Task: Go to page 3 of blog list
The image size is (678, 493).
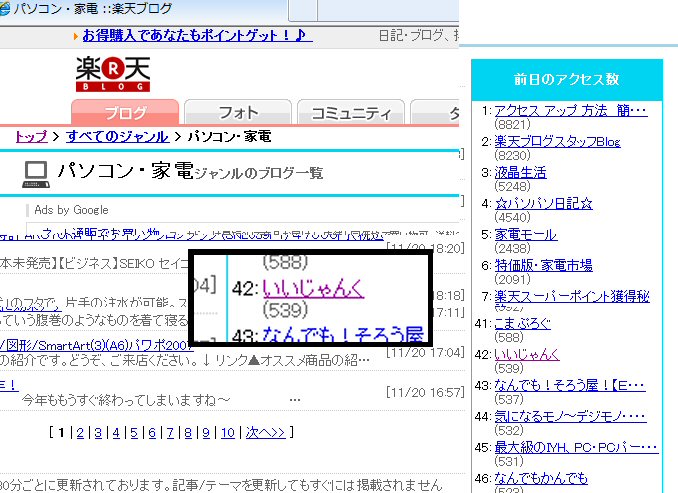Action: [x=98, y=432]
